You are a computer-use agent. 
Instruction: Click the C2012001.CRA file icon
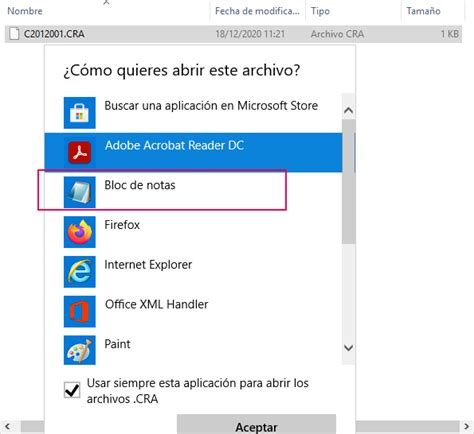(14, 34)
